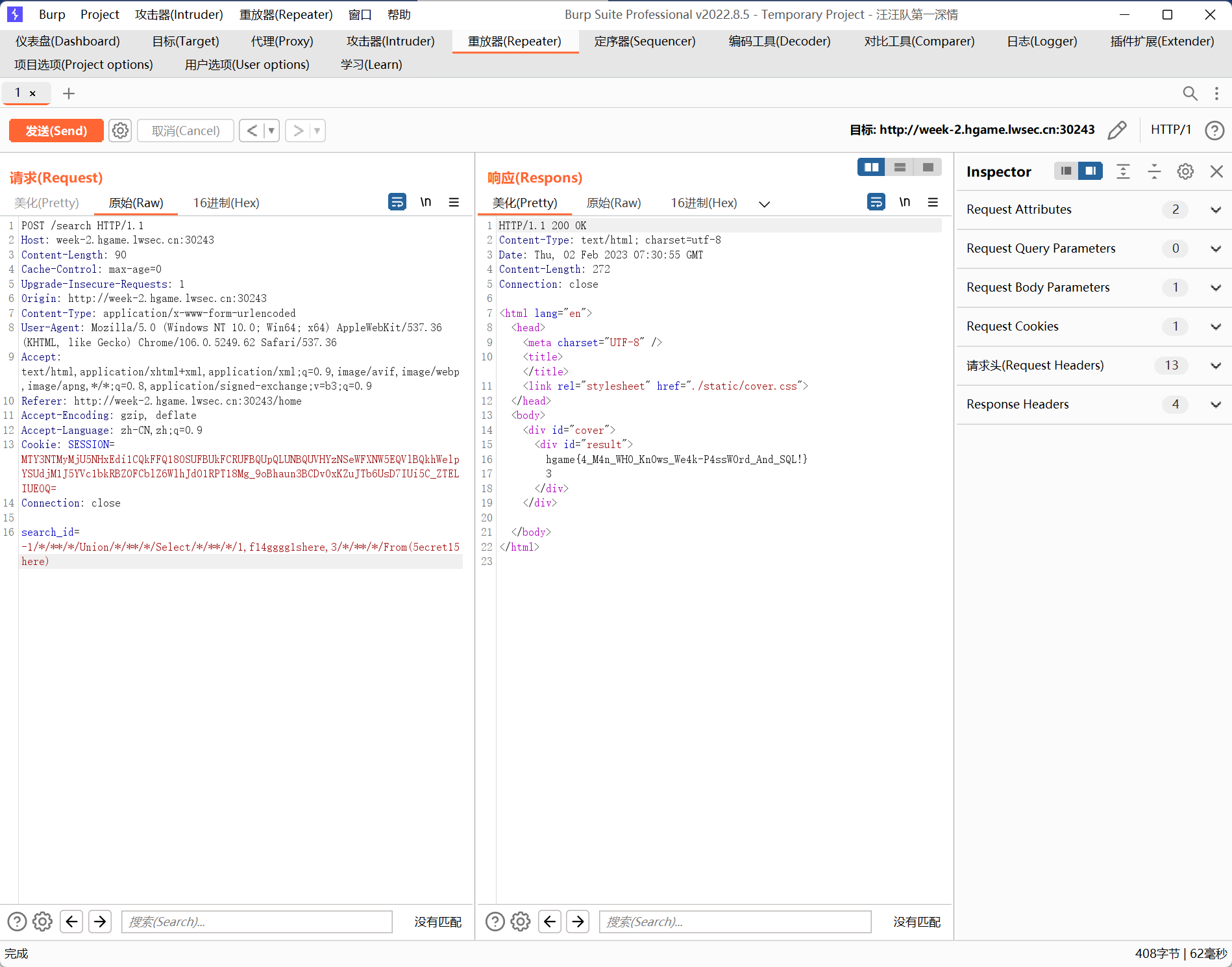Click the Cancel button
1232x967 pixels.
[x=186, y=131]
